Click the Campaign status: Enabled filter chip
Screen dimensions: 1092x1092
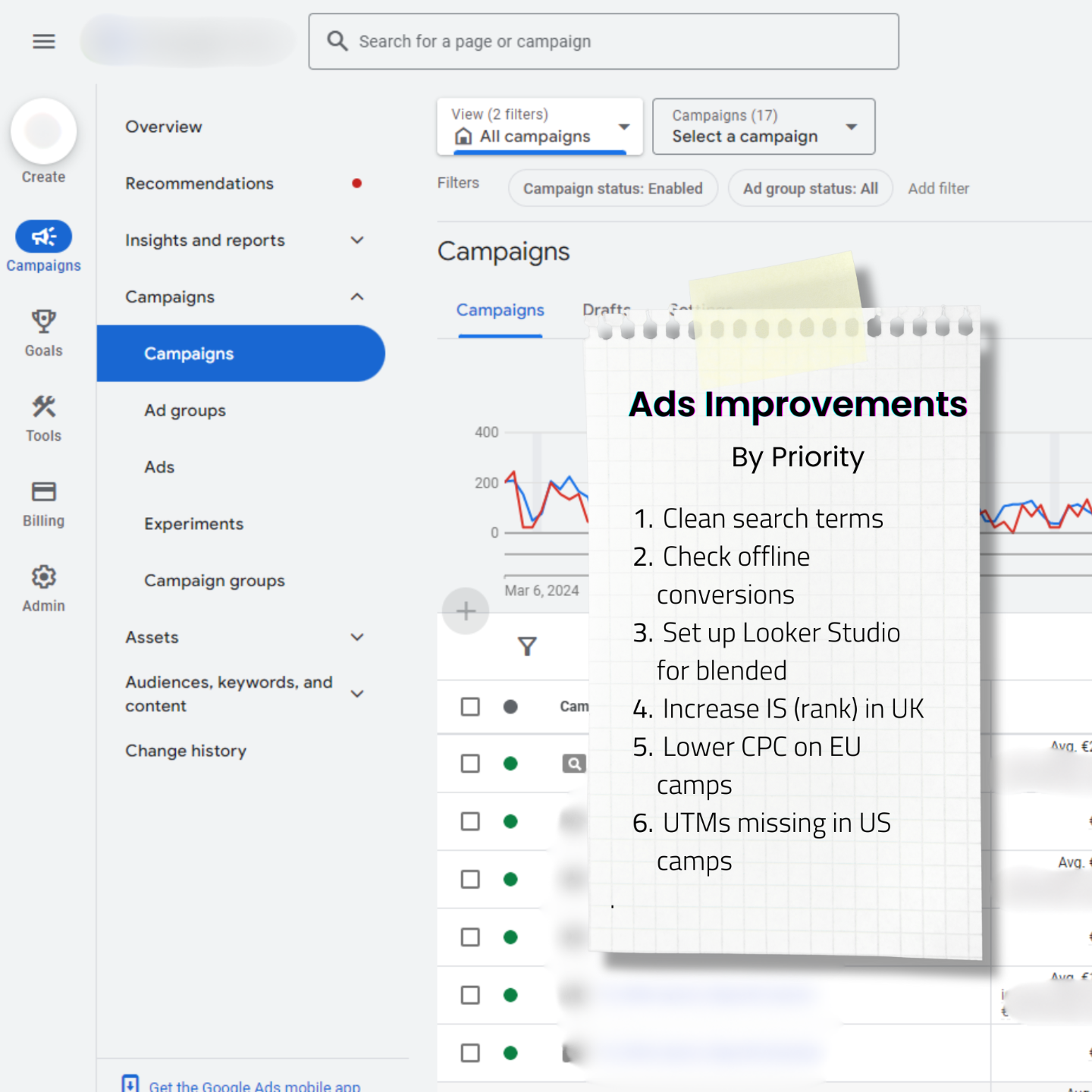click(x=613, y=189)
